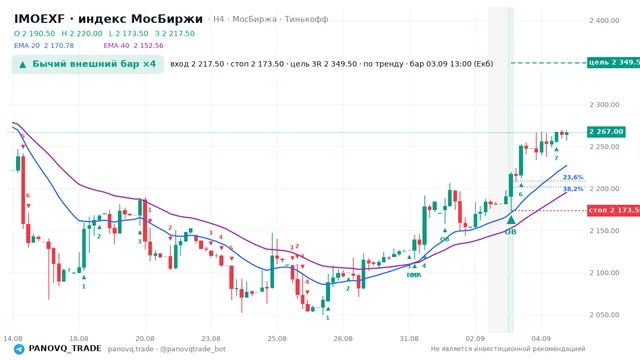Click the open value 'O 2 190.50'

pos(35,33)
